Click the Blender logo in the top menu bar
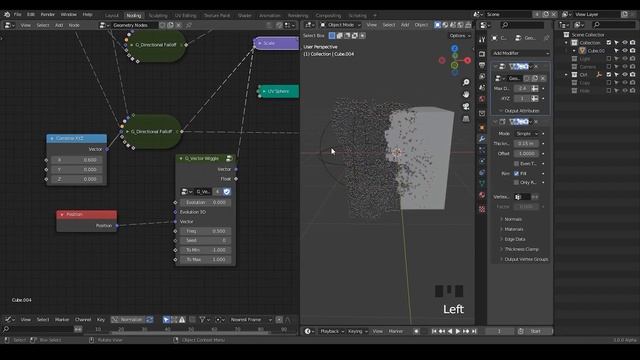The image size is (640, 360). pos(7,14)
